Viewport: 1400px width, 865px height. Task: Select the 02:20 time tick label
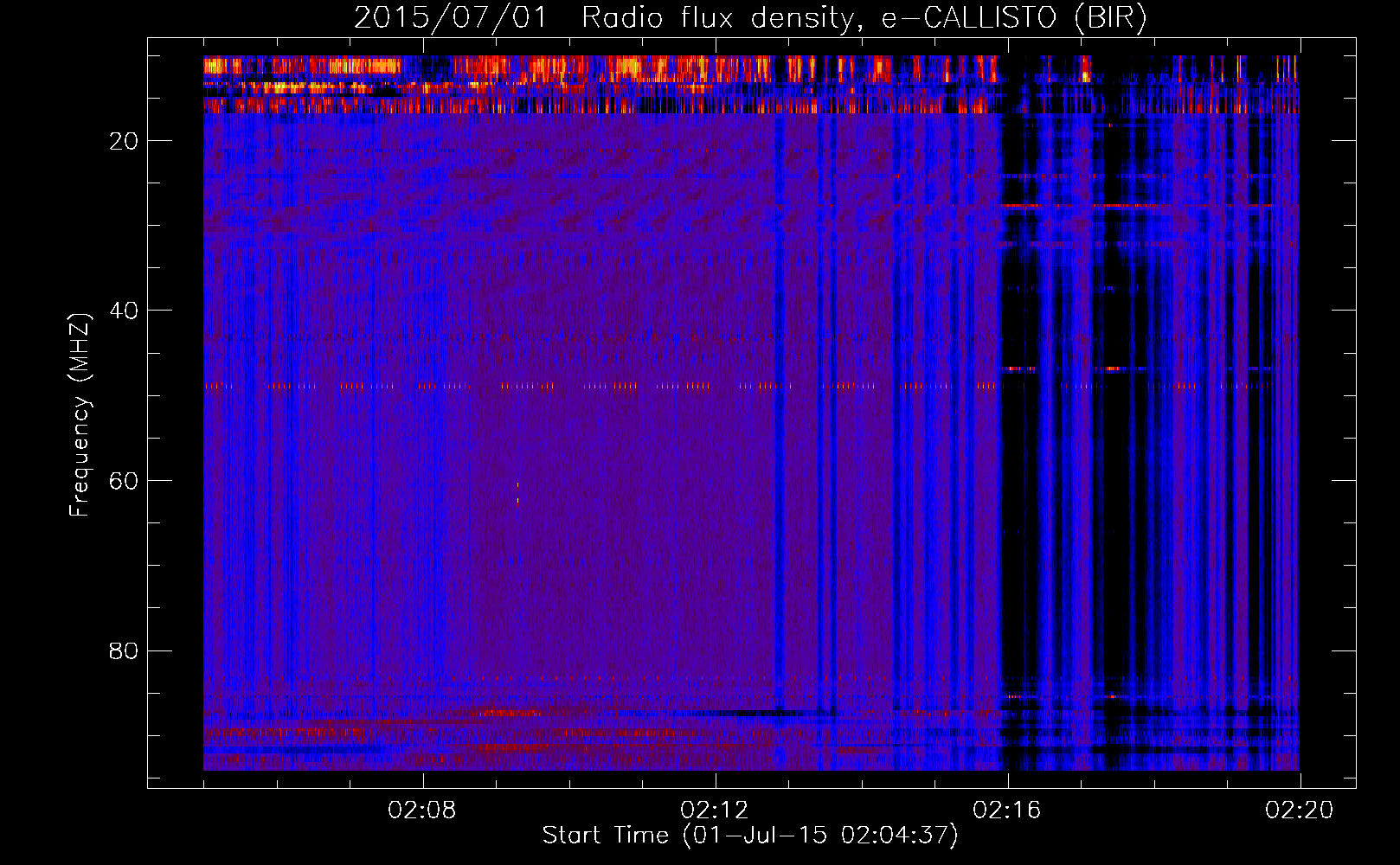click(1300, 811)
